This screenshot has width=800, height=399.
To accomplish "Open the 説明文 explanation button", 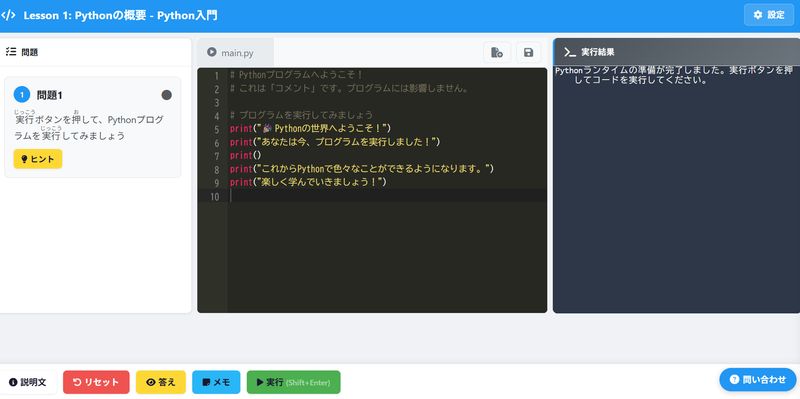I will tap(28, 382).
